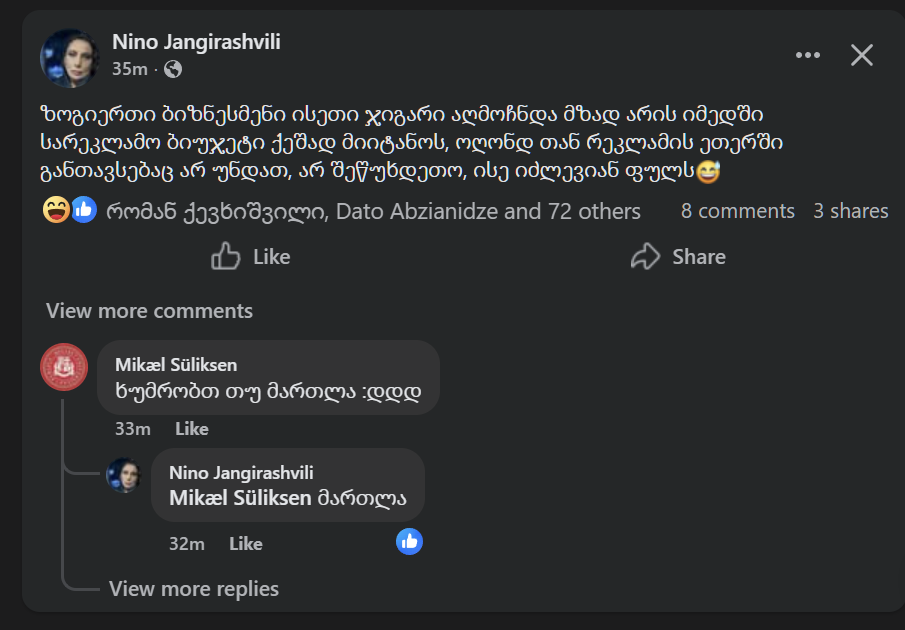This screenshot has width=905, height=630.
Task: Open the list of 8 comments
Action: click(737, 210)
